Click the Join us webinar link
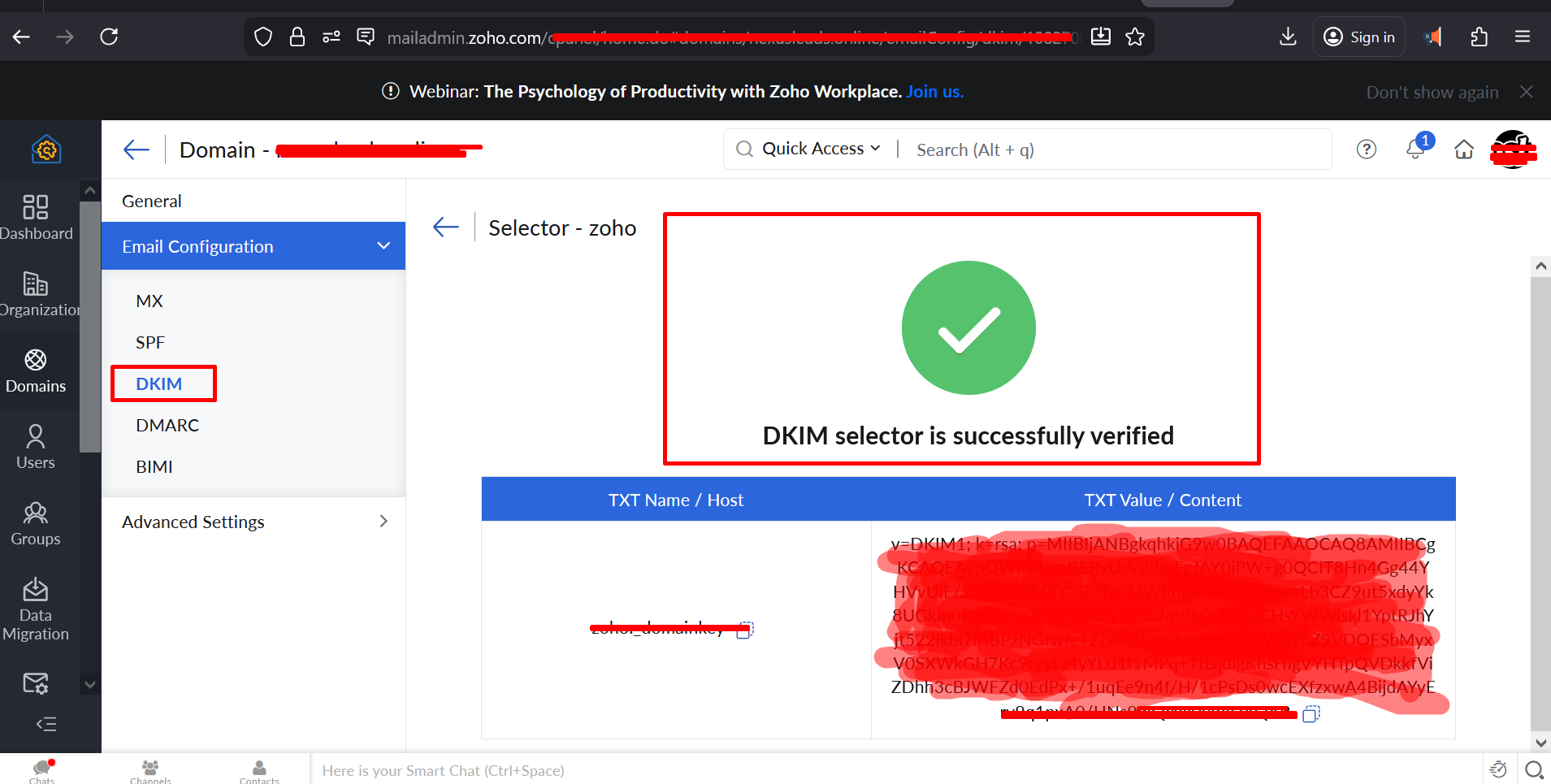Viewport: 1551px width, 784px height. click(934, 91)
